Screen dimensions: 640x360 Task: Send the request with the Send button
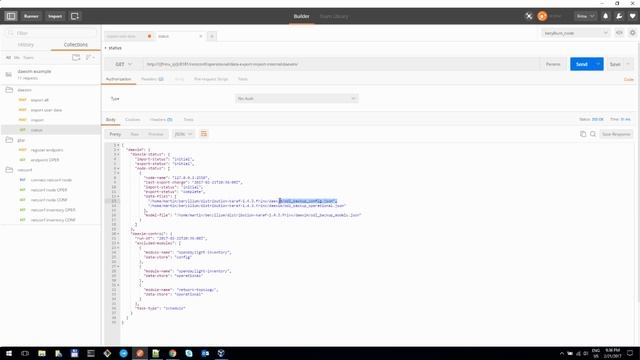(x=582, y=64)
